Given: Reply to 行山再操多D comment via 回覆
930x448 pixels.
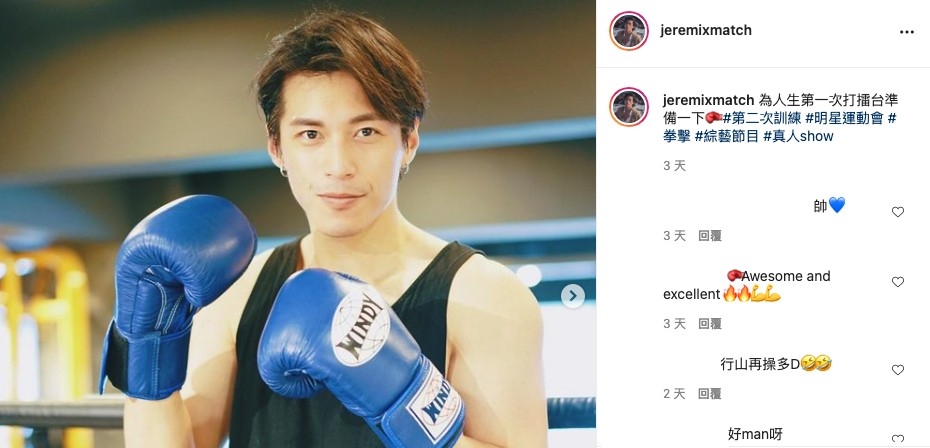Looking at the screenshot, I should click(709, 393).
